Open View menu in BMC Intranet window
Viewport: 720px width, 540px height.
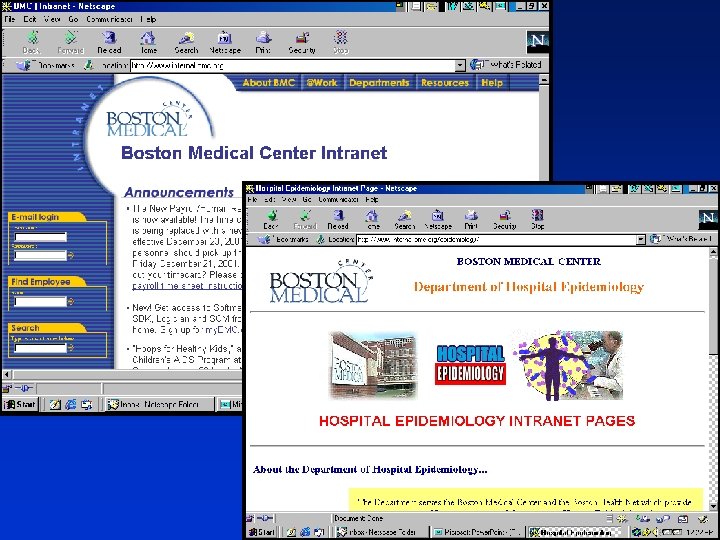click(52, 19)
